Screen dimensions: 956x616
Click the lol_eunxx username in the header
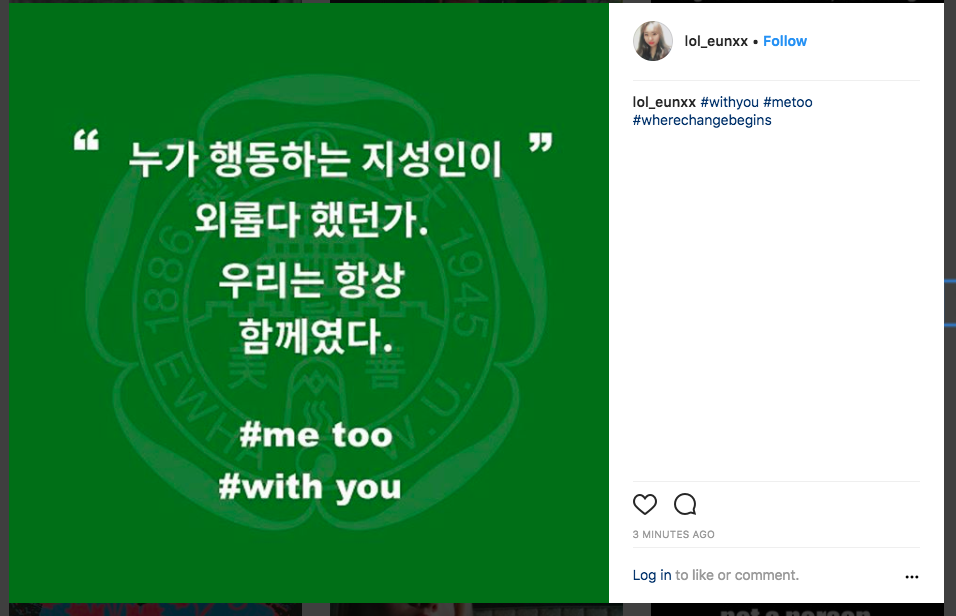pyautogui.click(x=716, y=40)
